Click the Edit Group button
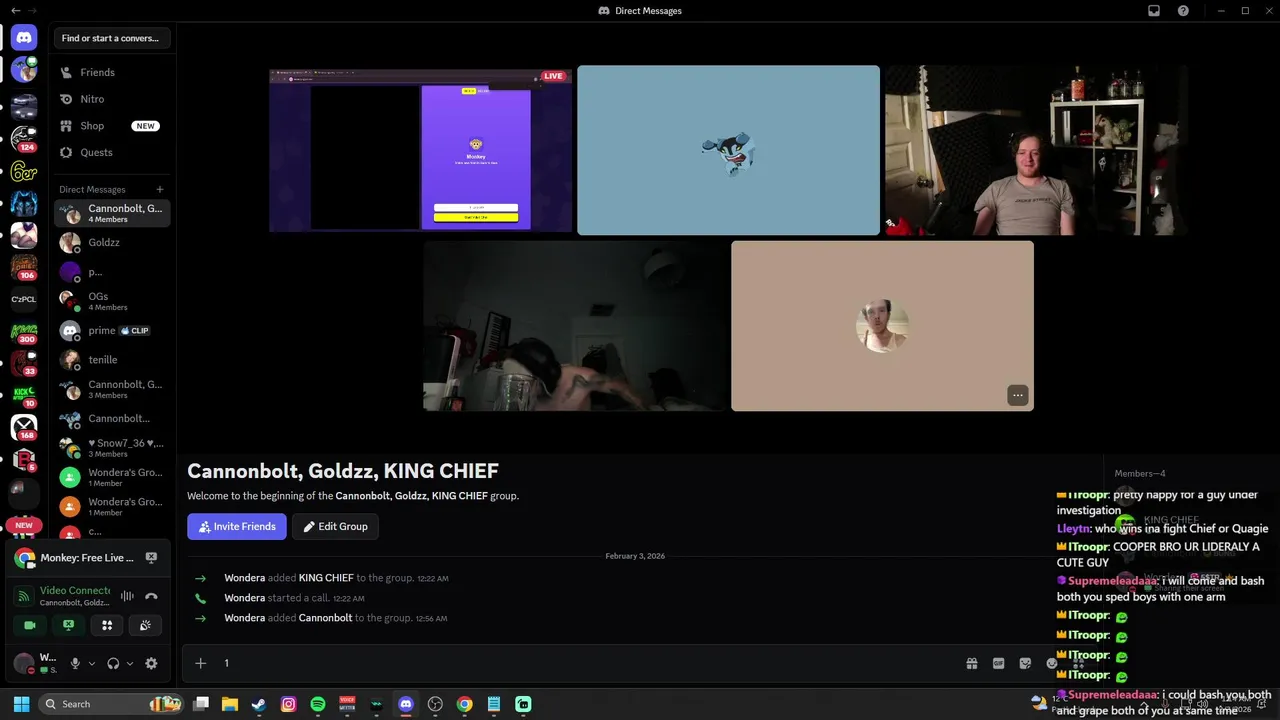The image size is (1280, 720). point(335,526)
